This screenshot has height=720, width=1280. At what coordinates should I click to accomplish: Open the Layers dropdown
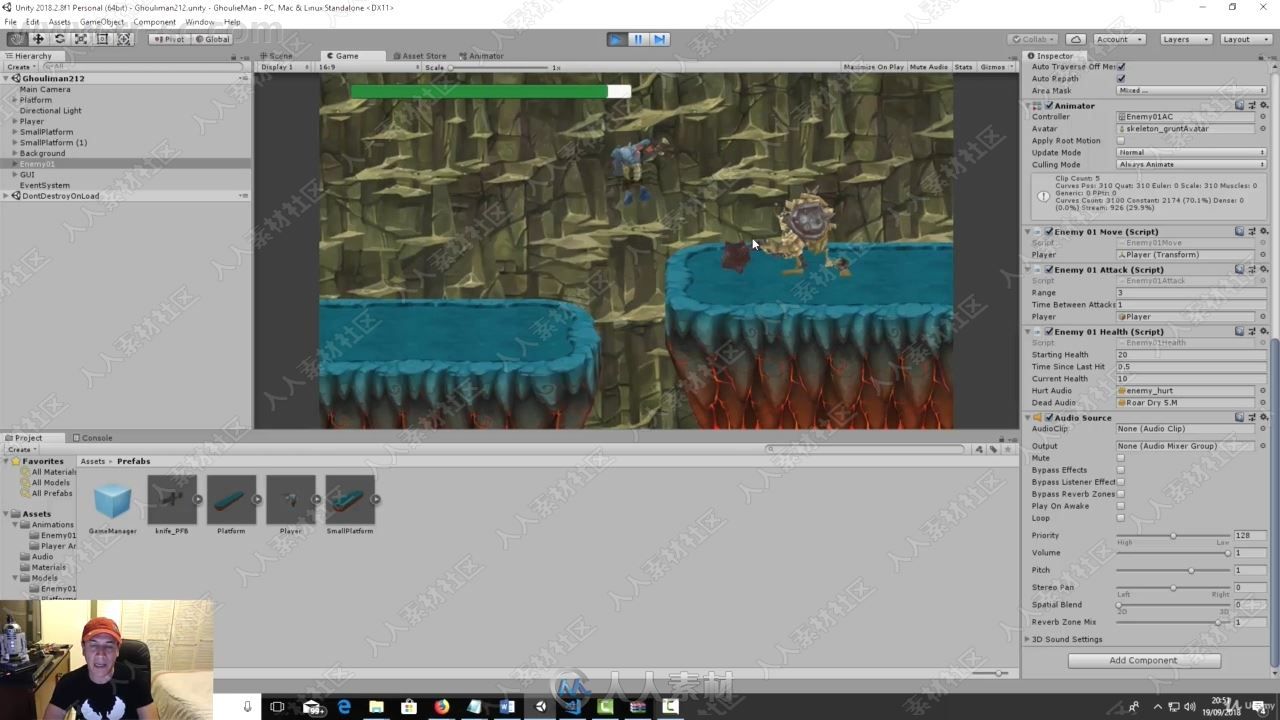1185,39
